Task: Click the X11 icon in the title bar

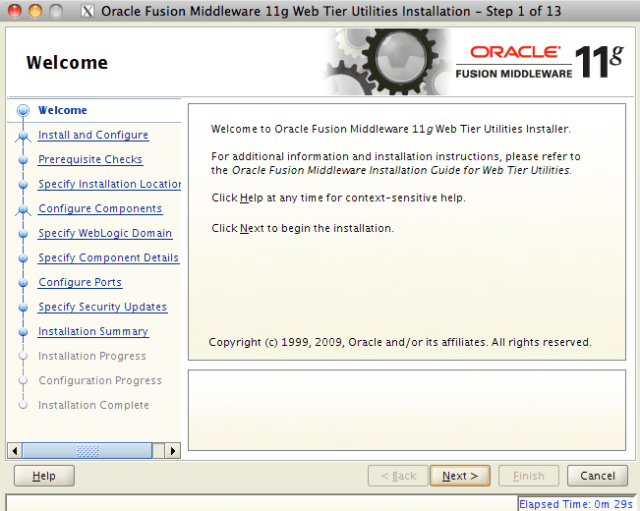Action: pyautogui.click(x=87, y=12)
